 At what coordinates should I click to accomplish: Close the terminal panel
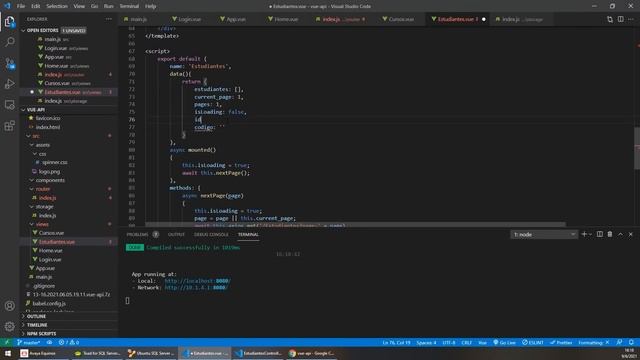631,234
